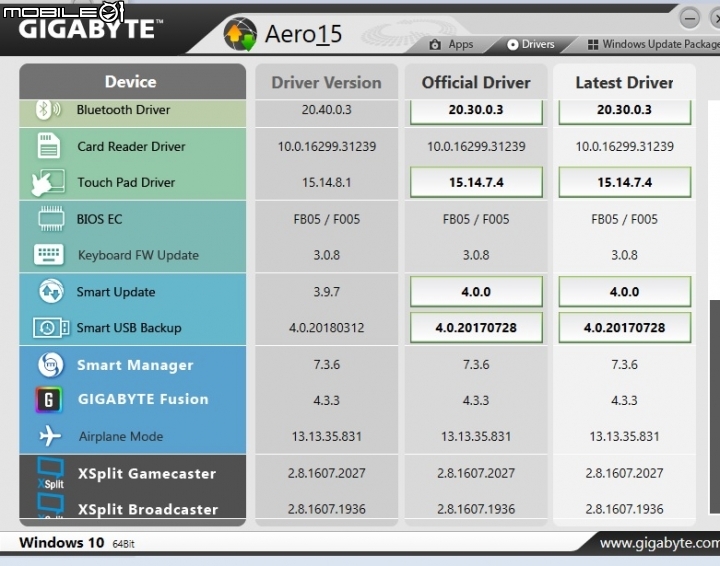Select the Smart USB Backup label
Viewport: 720px width, 566px height.
[x=129, y=328]
